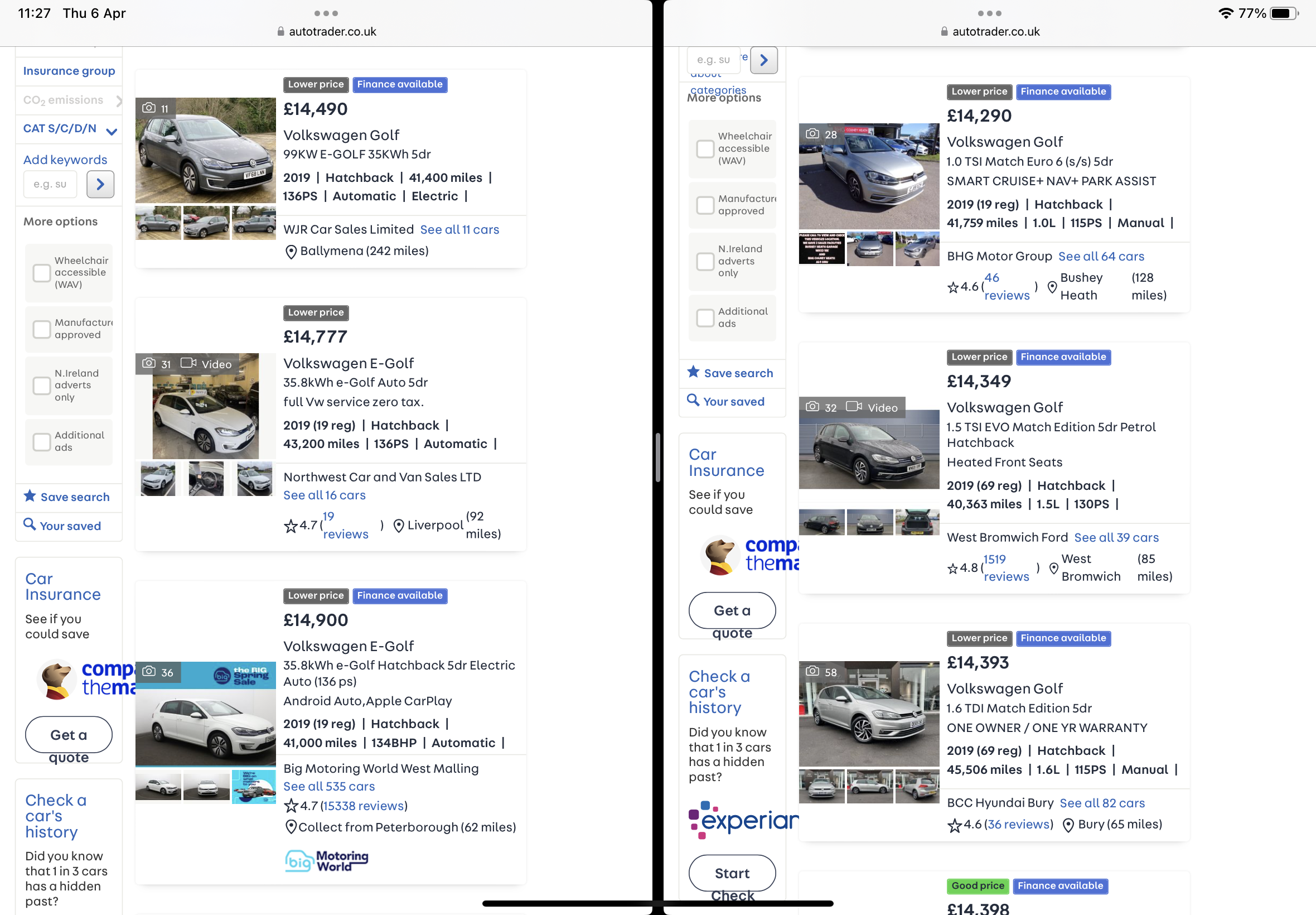The image size is (1316, 915).
Task: Tap camera icon showing 58 on £14,393 Golf
Action: click(x=812, y=671)
